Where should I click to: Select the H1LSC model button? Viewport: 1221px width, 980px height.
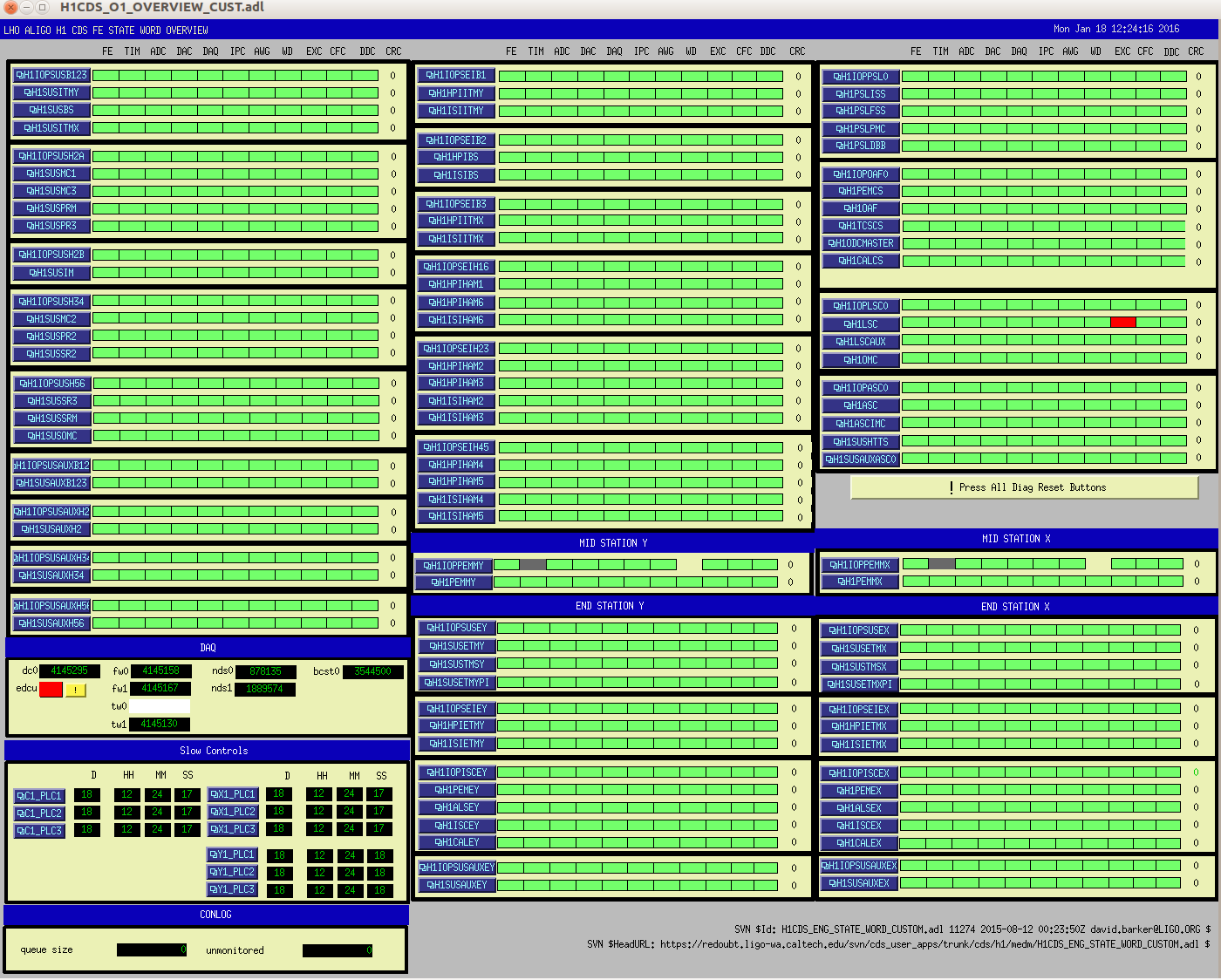click(860, 324)
